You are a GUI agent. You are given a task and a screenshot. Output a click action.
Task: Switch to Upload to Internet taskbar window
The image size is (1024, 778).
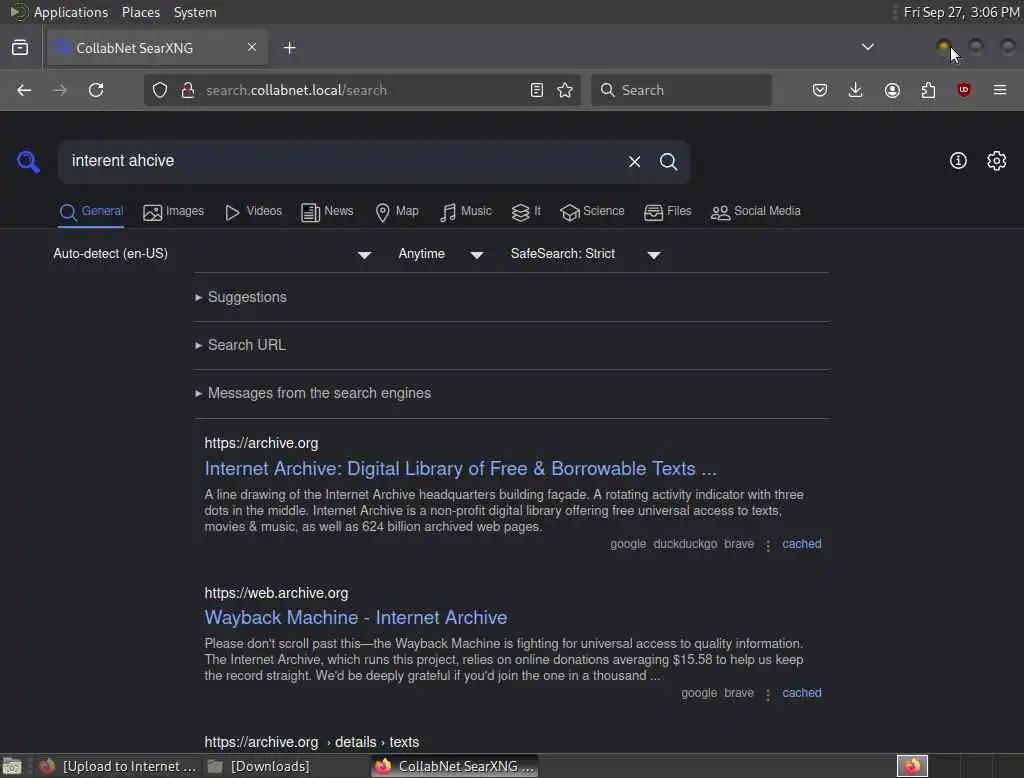[x=118, y=766]
